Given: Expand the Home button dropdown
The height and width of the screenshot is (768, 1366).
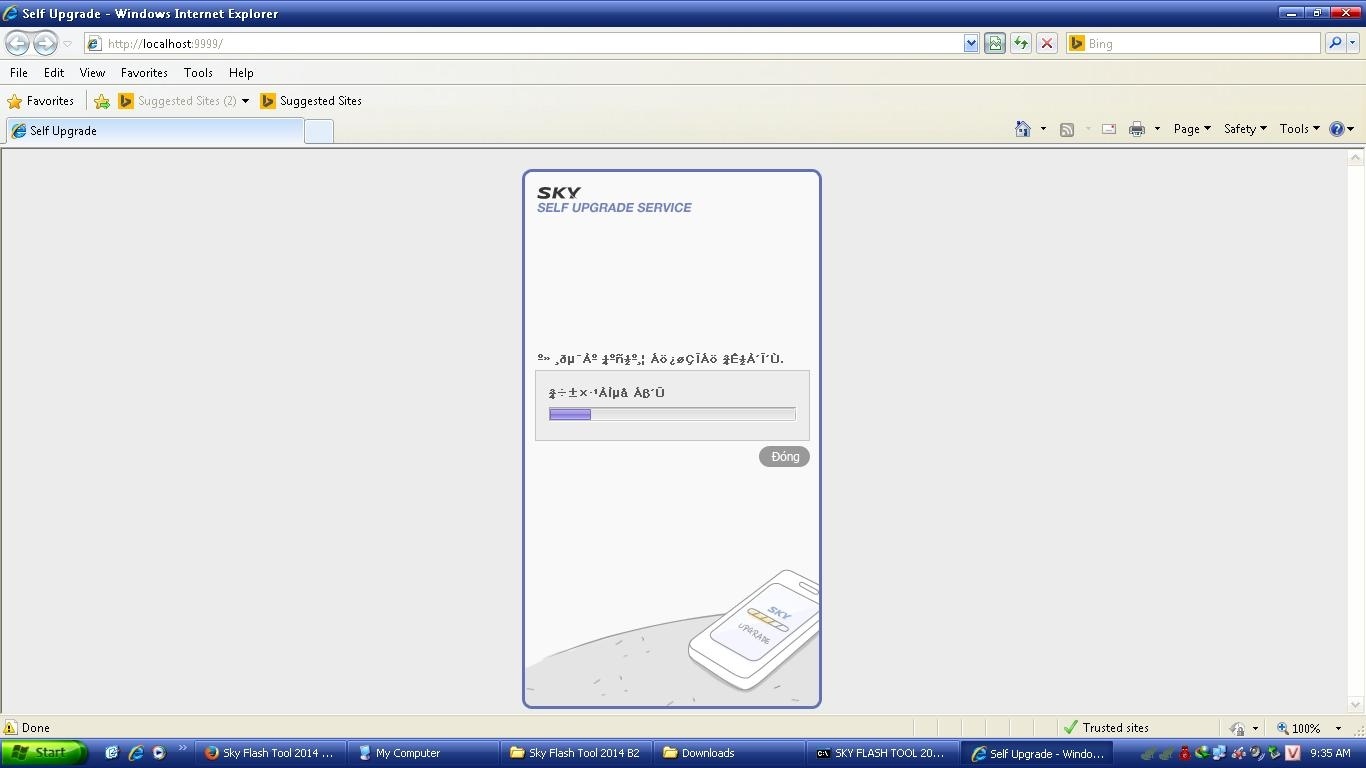Looking at the screenshot, I should pyautogui.click(x=1043, y=129).
